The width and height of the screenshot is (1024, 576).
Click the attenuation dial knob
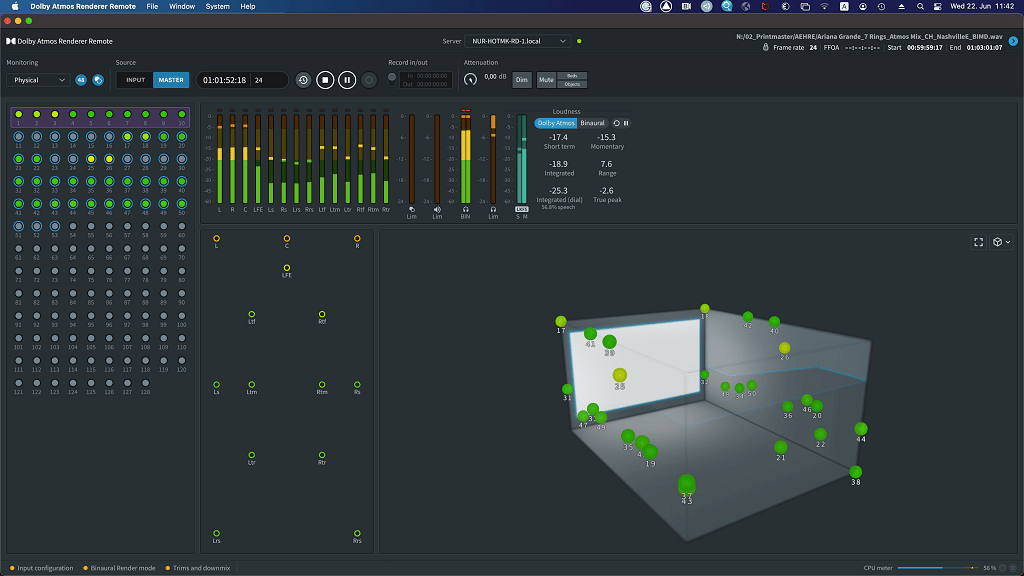(470, 80)
